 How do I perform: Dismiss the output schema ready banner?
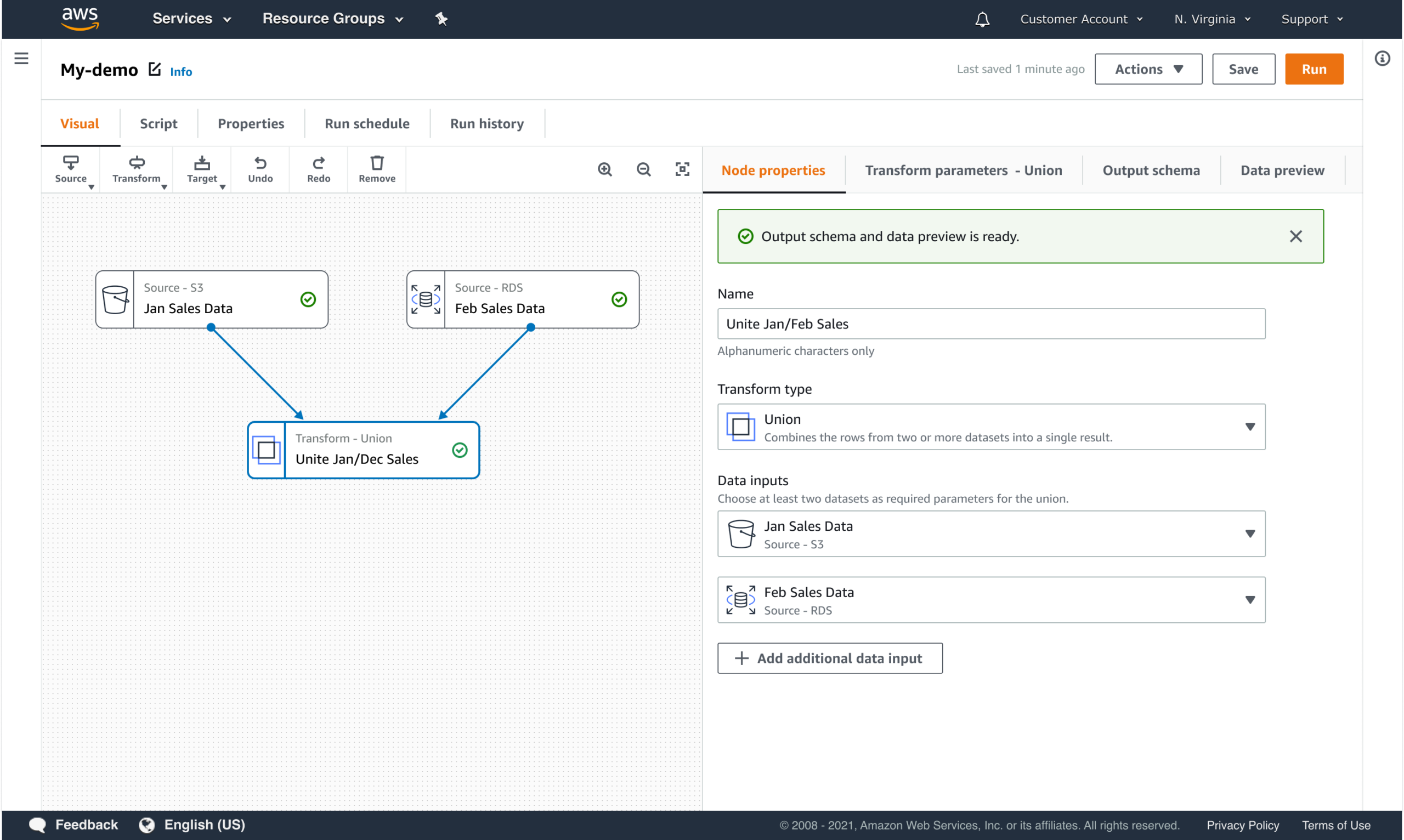pos(1295,237)
